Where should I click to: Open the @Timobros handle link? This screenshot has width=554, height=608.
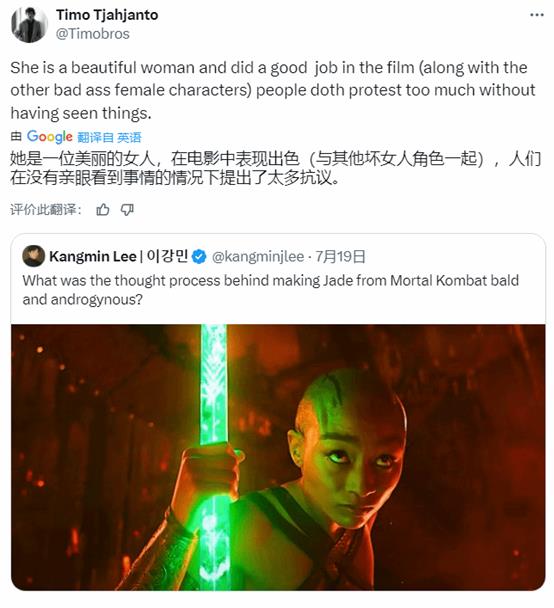coord(93,34)
